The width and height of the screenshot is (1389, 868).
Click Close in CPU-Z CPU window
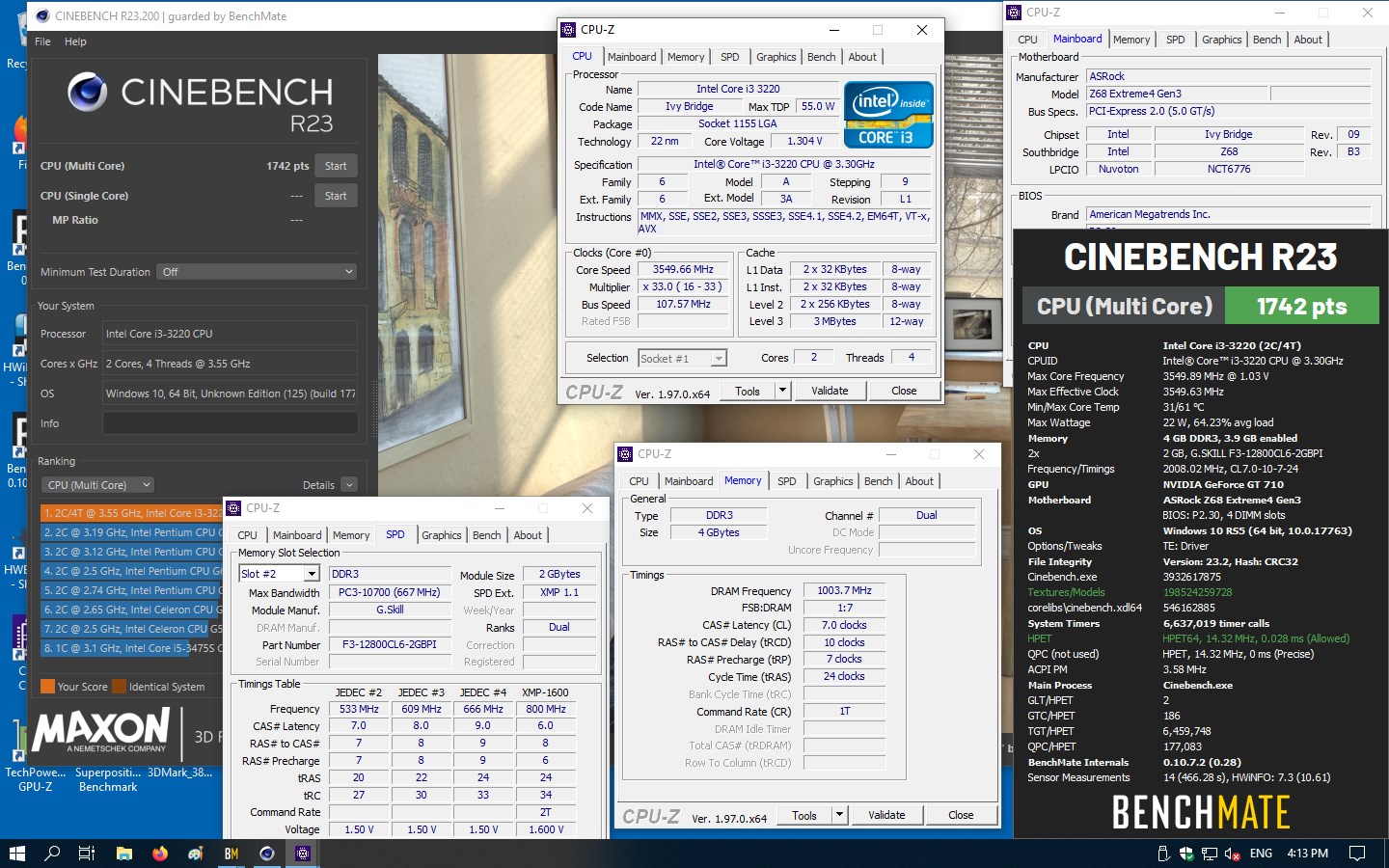pos(904,391)
